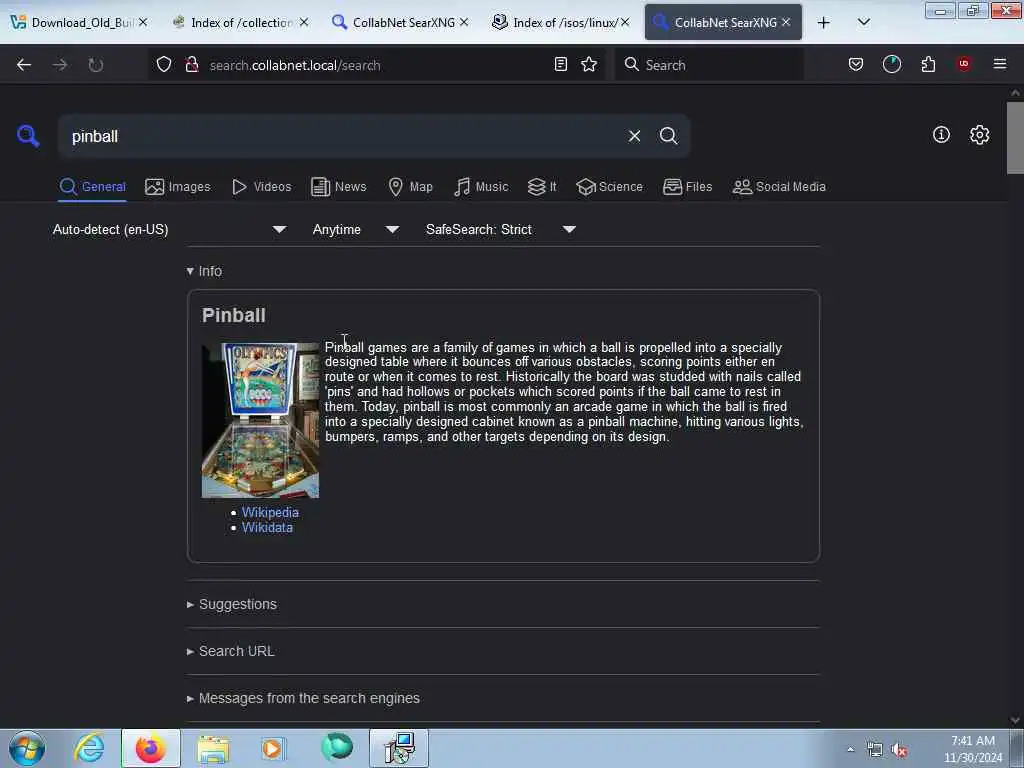Open Pocket save icon in toolbar

856,64
